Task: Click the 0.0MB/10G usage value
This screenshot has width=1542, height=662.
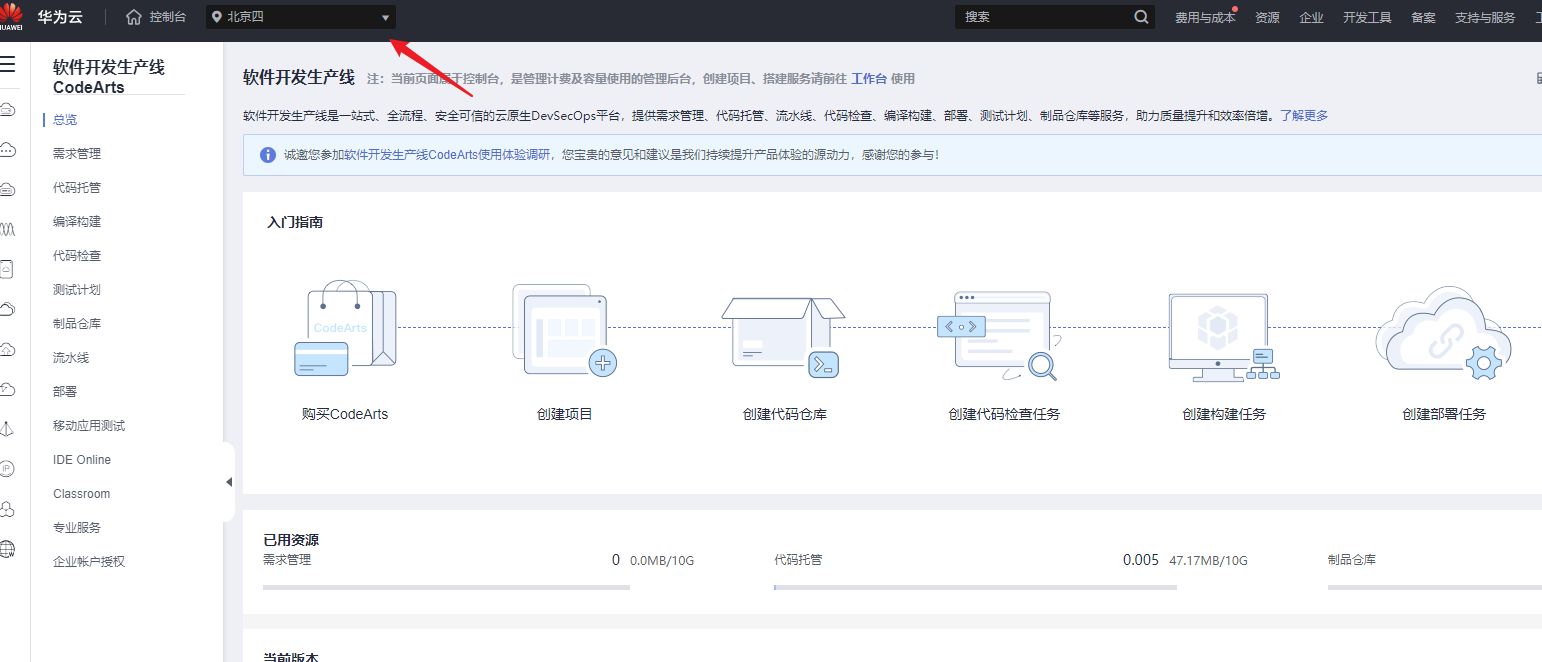Action: (662, 561)
